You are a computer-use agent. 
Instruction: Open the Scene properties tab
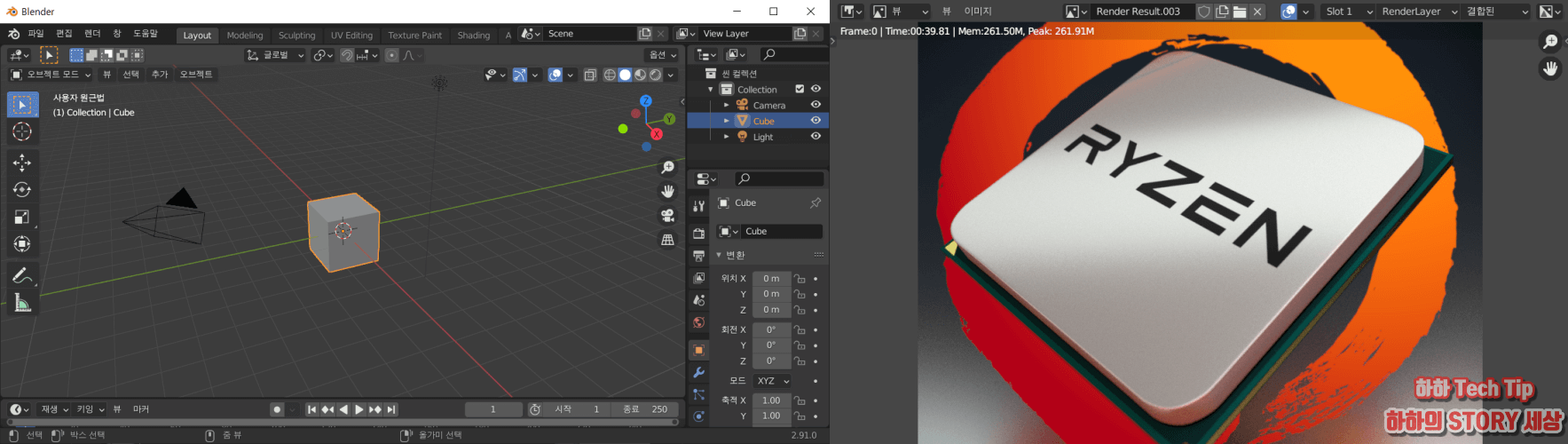coord(698,300)
